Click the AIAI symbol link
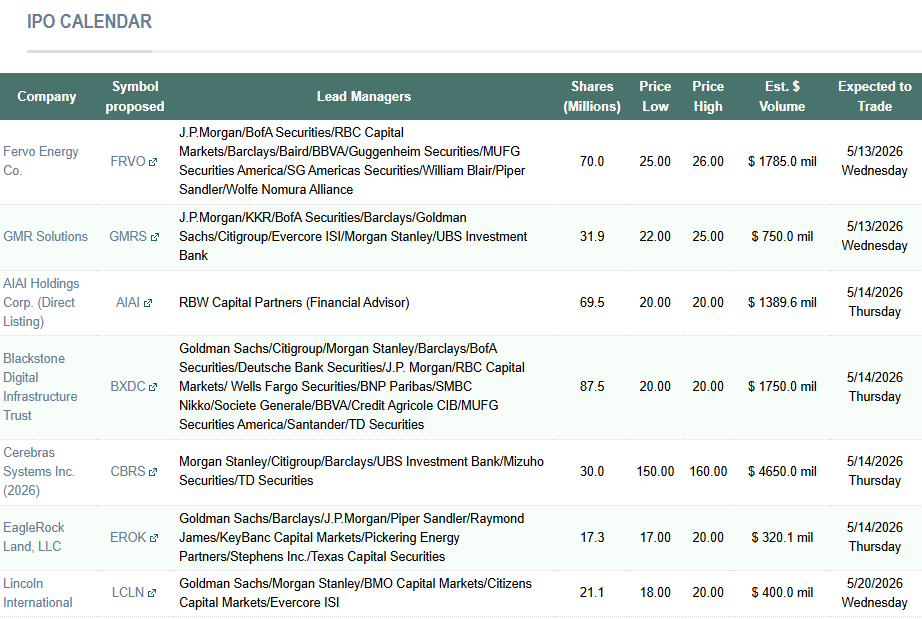 click(128, 302)
